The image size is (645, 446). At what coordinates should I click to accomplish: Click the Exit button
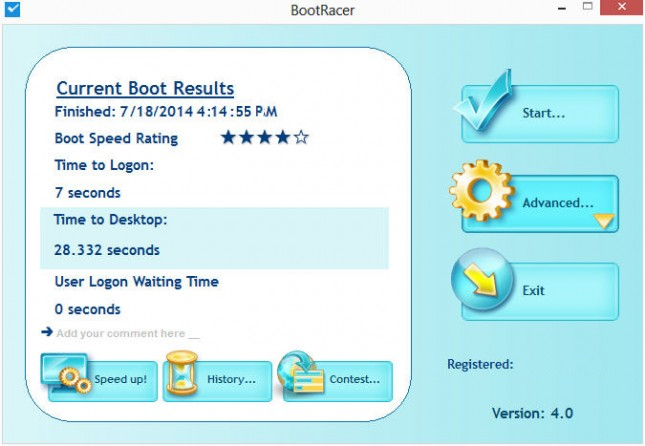pos(540,291)
